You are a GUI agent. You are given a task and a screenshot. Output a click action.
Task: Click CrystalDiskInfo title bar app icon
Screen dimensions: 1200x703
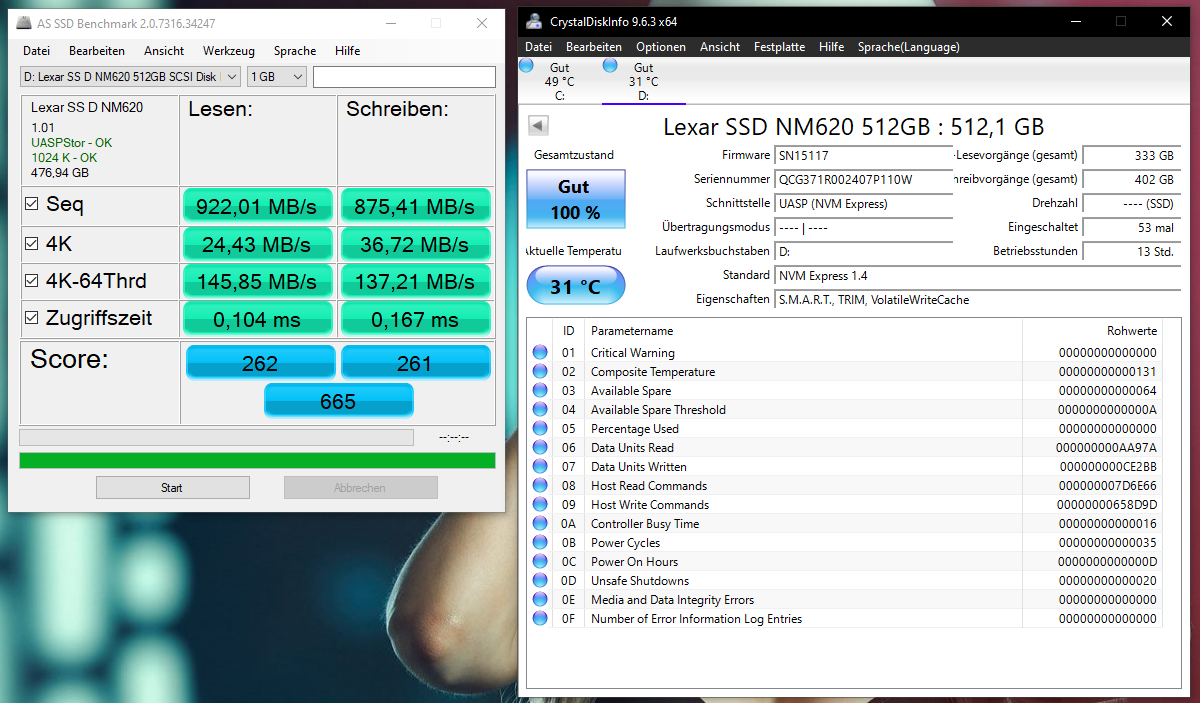[535, 21]
